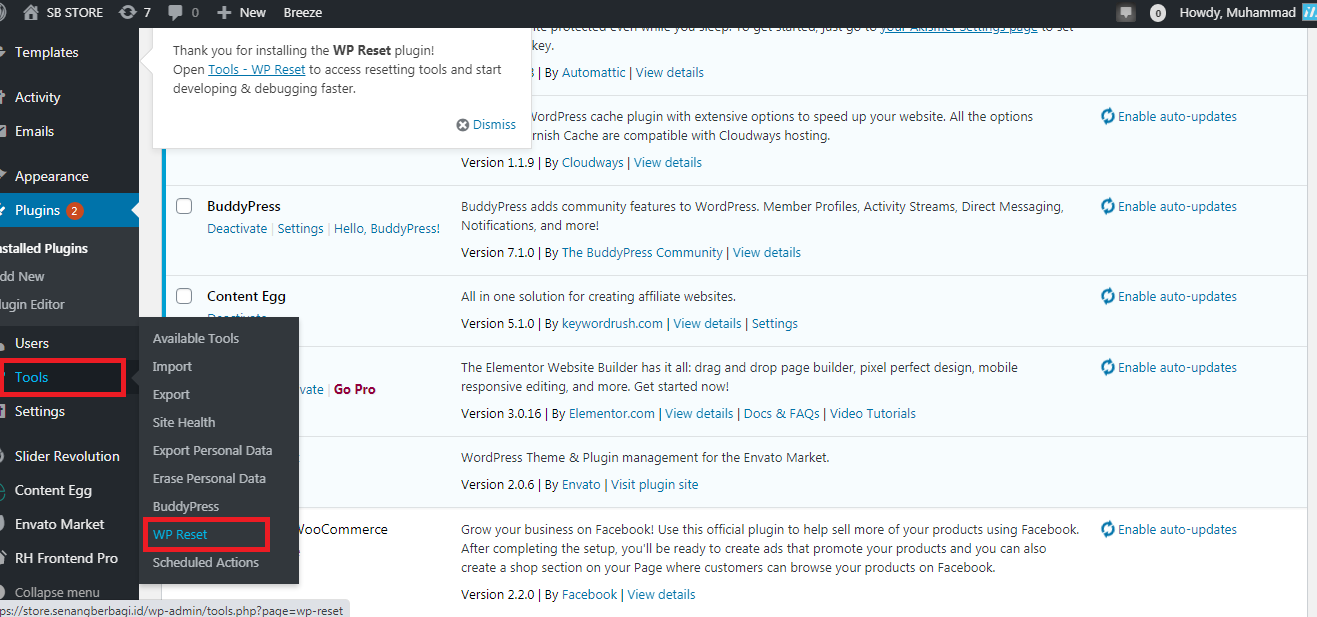Choose Scheduled Actions from Tools flyout

206,562
